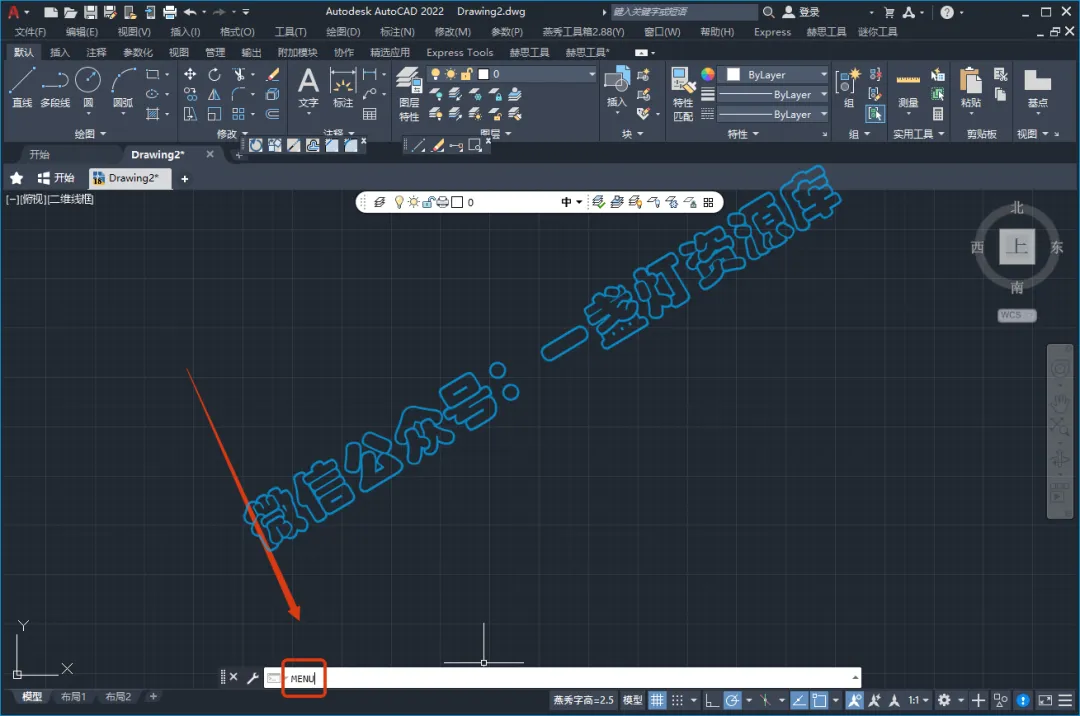Click the Scale tool icon
Viewport: 1080px width, 716px height.
click(x=214, y=114)
